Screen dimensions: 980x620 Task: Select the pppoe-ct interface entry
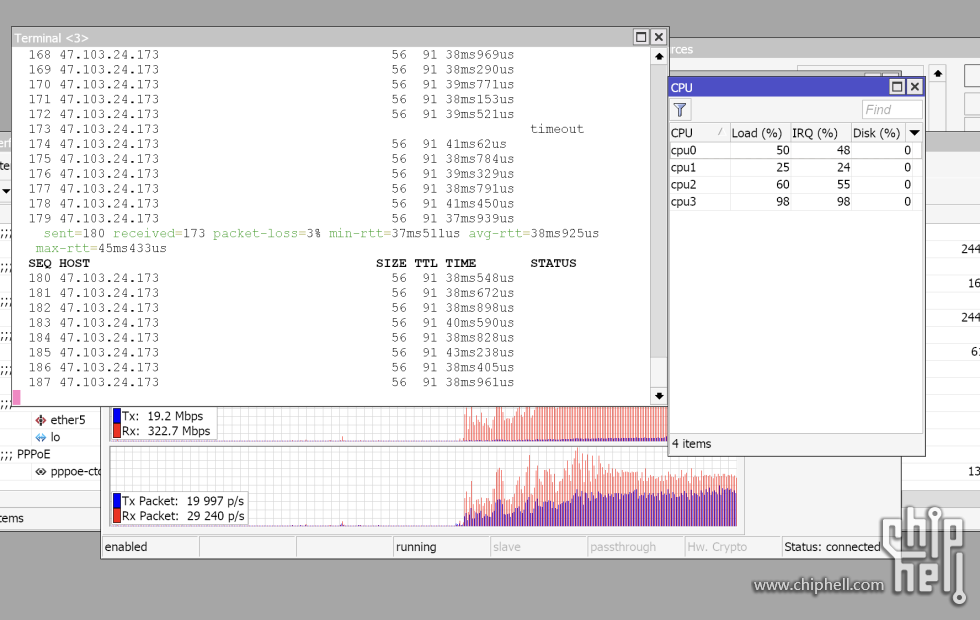click(x=75, y=472)
